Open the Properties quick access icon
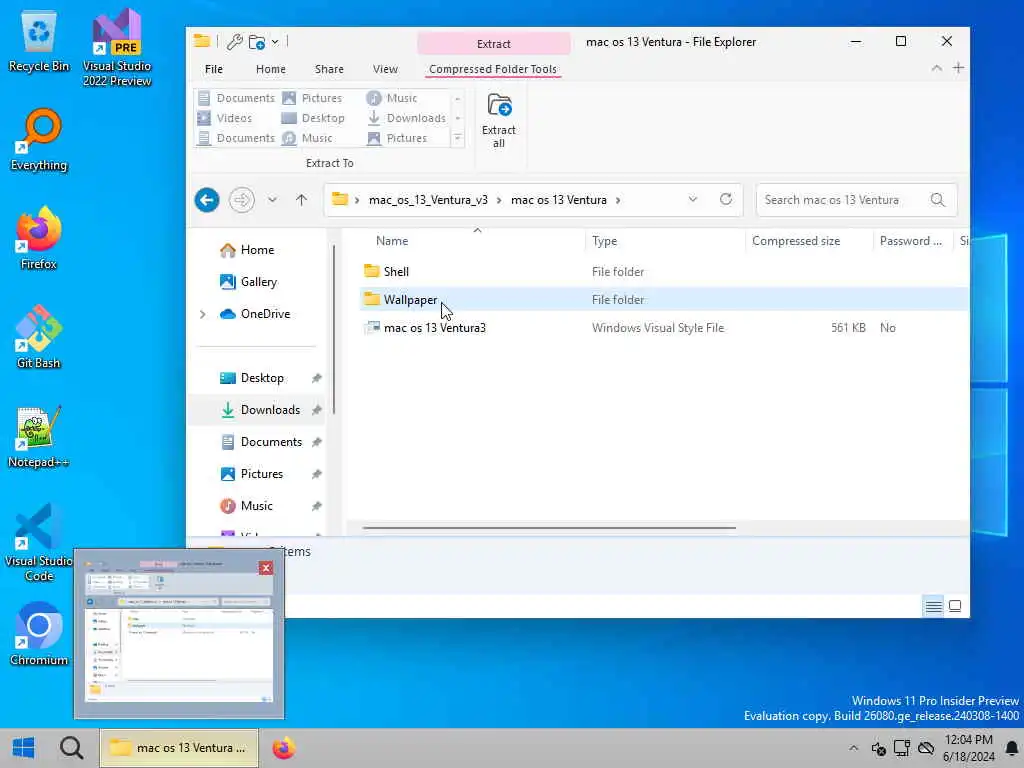This screenshot has height=768, width=1024. 234,42
